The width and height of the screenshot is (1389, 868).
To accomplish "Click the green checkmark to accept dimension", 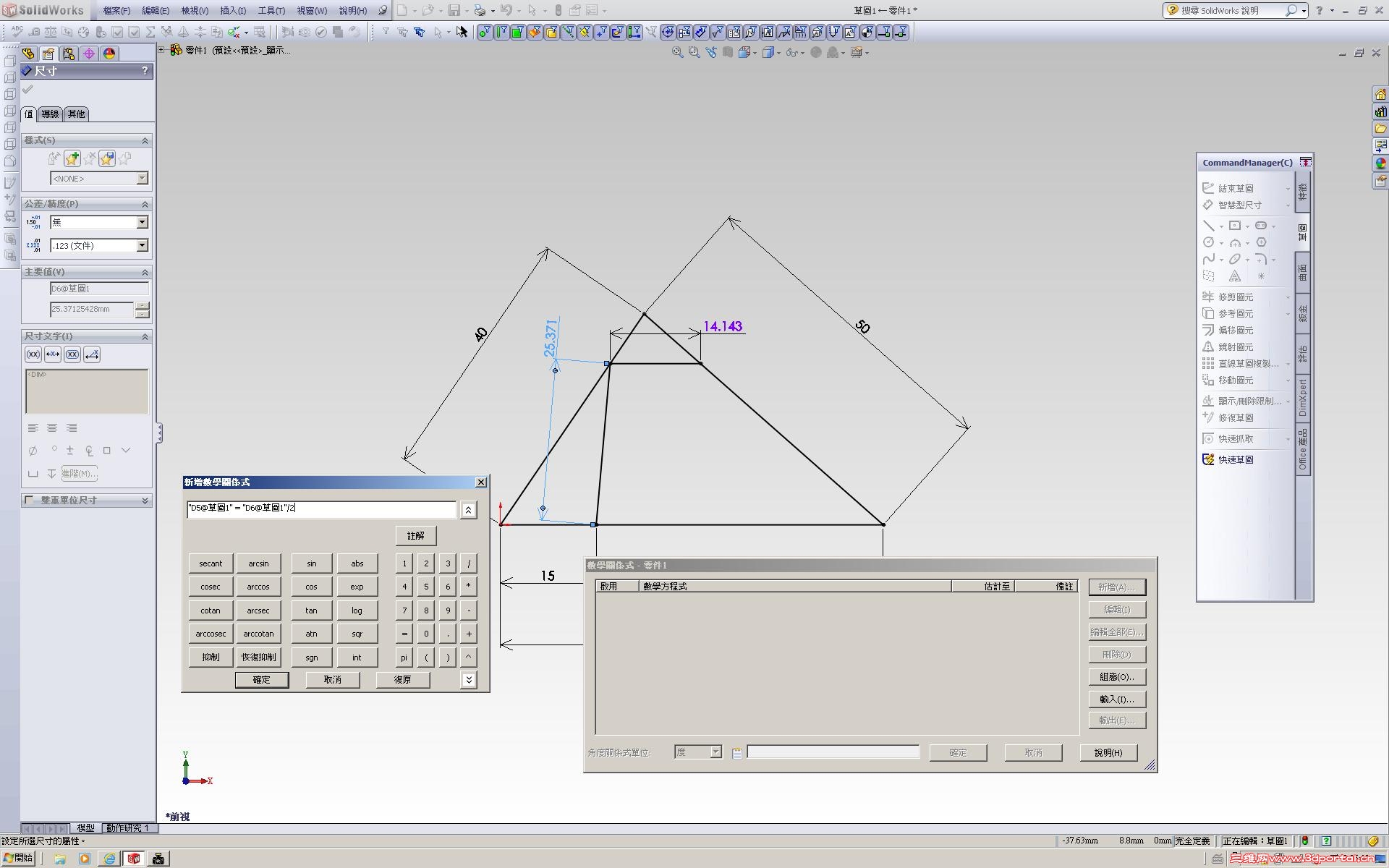I will [x=27, y=90].
